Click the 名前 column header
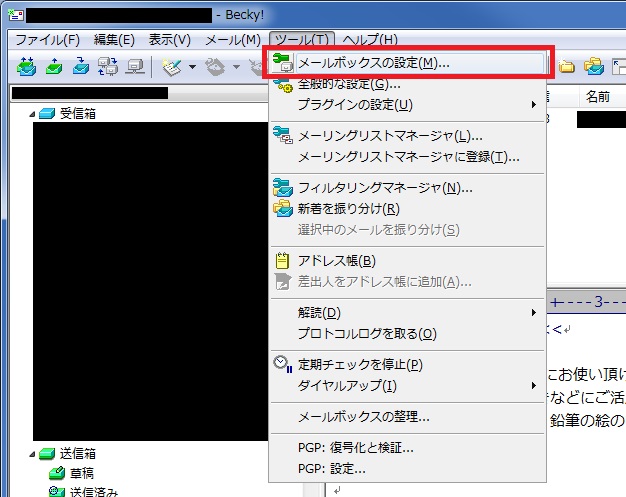This screenshot has width=626, height=497. pyautogui.click(x=598, y=96)
